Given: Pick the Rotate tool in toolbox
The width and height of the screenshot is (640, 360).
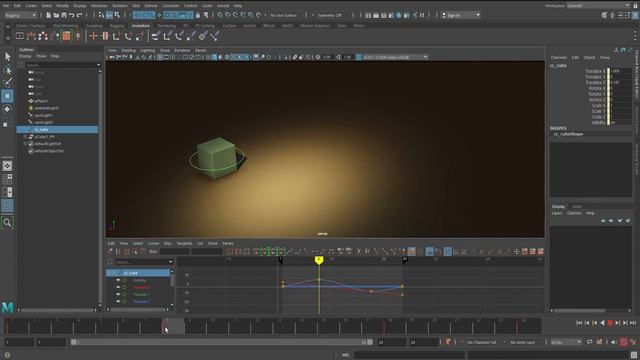Looking at the screenshot, I should click(x=7, y=109).
